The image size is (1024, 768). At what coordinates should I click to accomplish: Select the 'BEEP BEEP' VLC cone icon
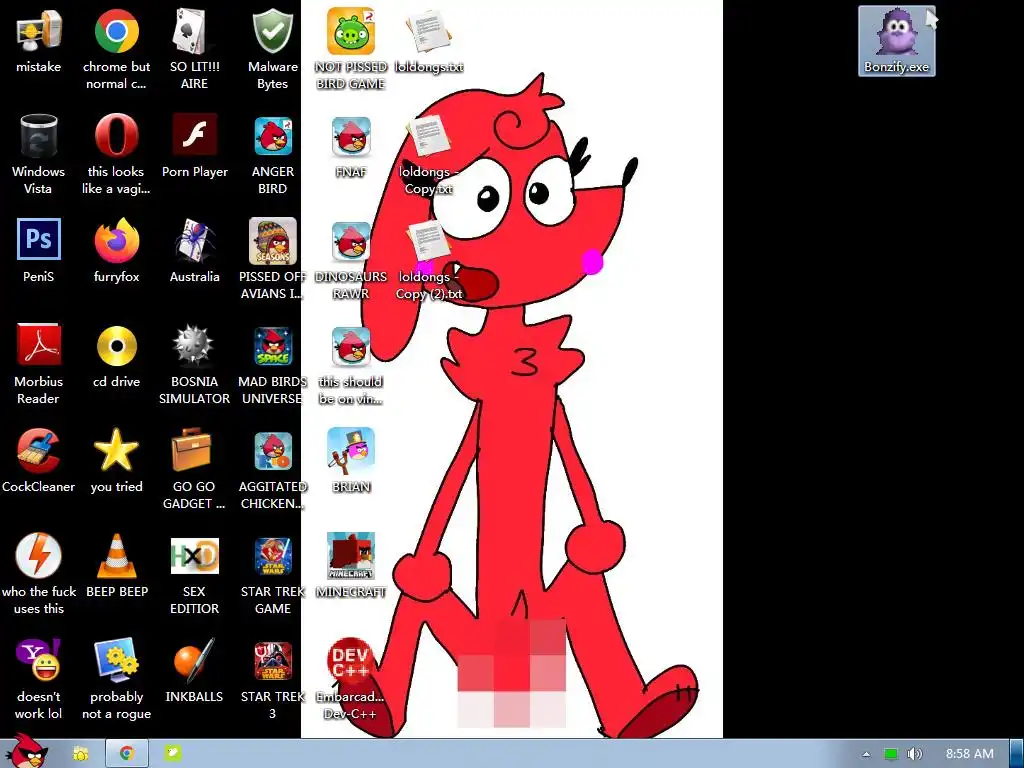tap(116, 566)
